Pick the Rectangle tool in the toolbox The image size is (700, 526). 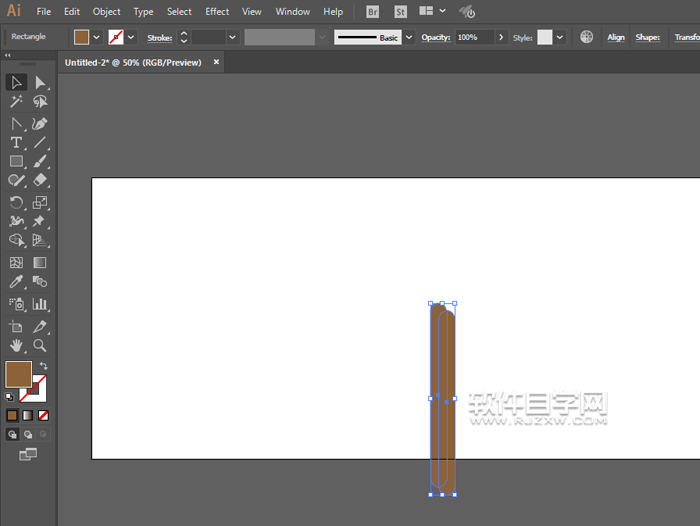pyautogui.click(x=17, y=161)
